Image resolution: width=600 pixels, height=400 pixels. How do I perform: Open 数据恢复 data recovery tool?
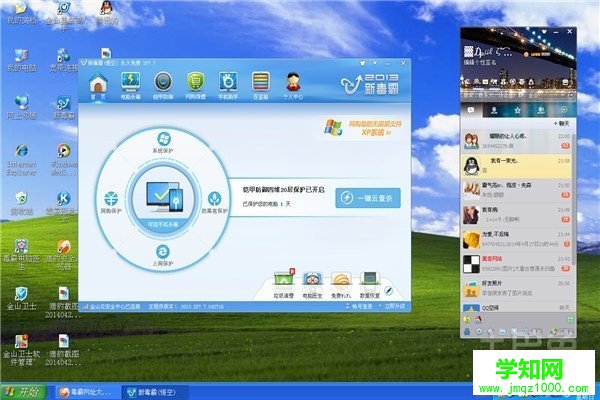click(x=370, y=285)
